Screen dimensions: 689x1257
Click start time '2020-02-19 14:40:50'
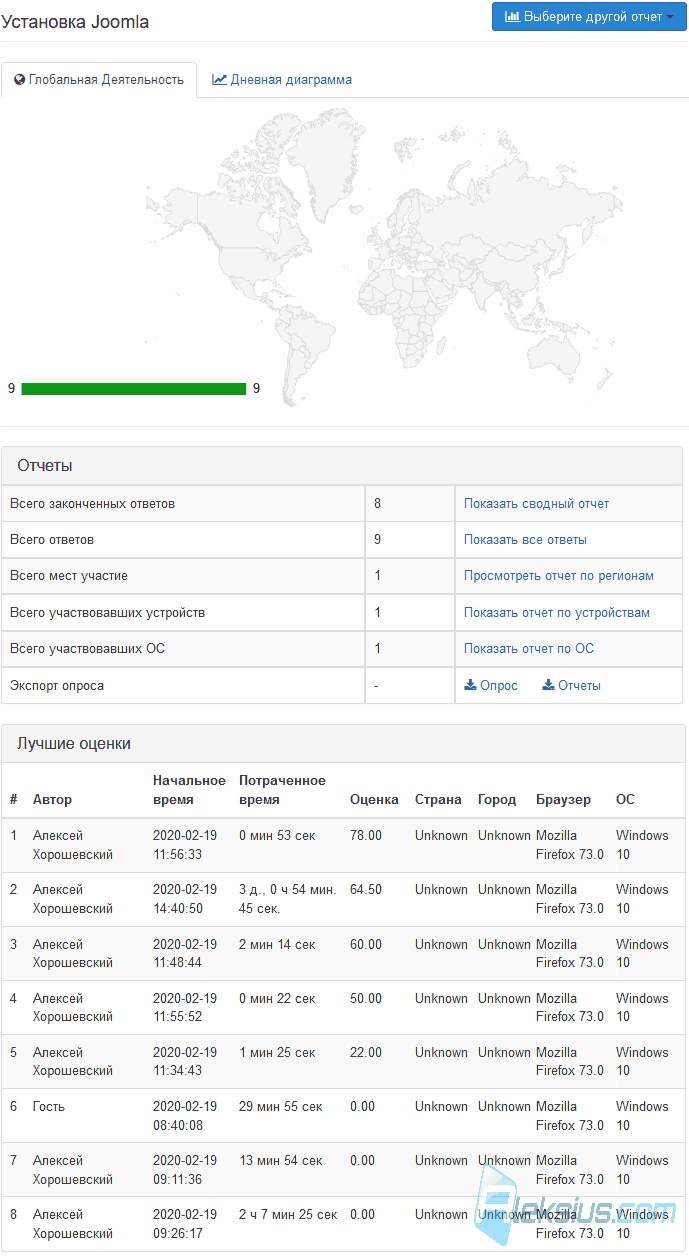(x=185, y=899)
